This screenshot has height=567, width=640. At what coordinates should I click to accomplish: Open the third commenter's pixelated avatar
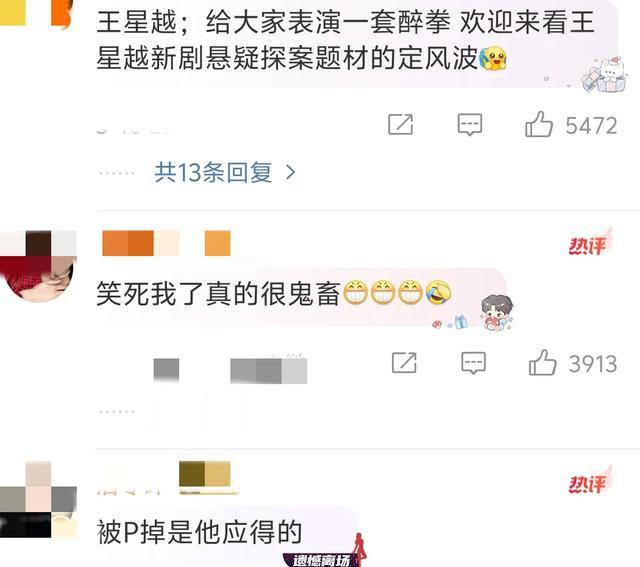(38, 499)
